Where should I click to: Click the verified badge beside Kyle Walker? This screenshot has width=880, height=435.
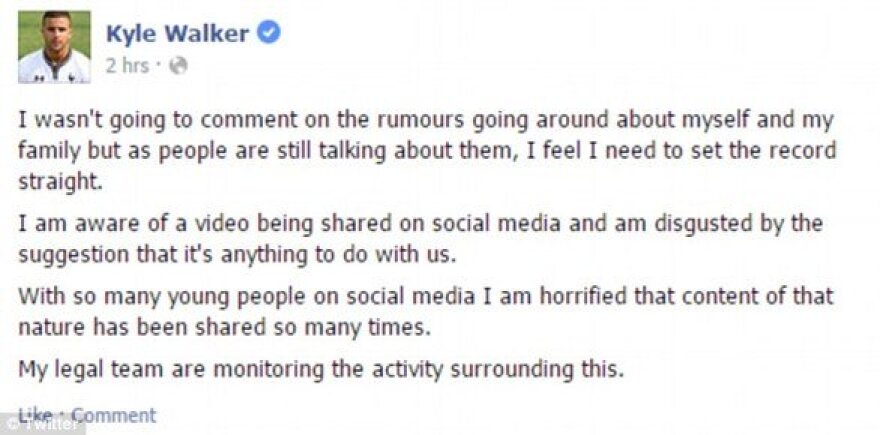(268, 33)
